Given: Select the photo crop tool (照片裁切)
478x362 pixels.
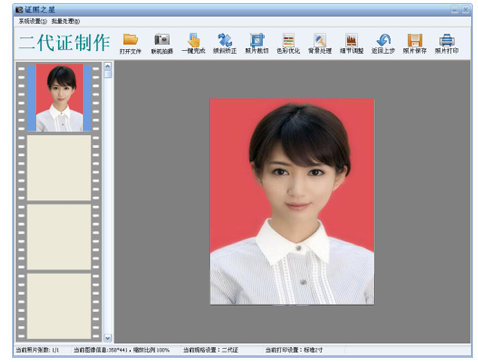Looking at the screenshot, I should [257, 44].
